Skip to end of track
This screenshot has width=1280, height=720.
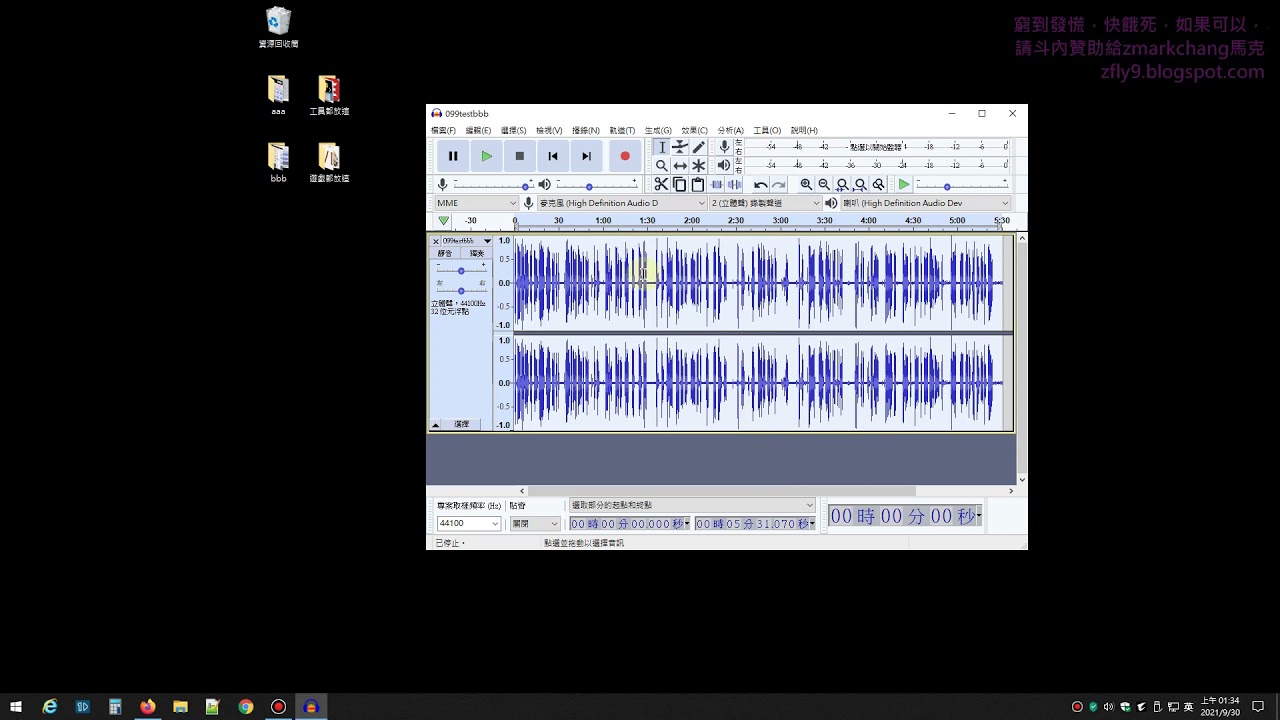[587, 156]
